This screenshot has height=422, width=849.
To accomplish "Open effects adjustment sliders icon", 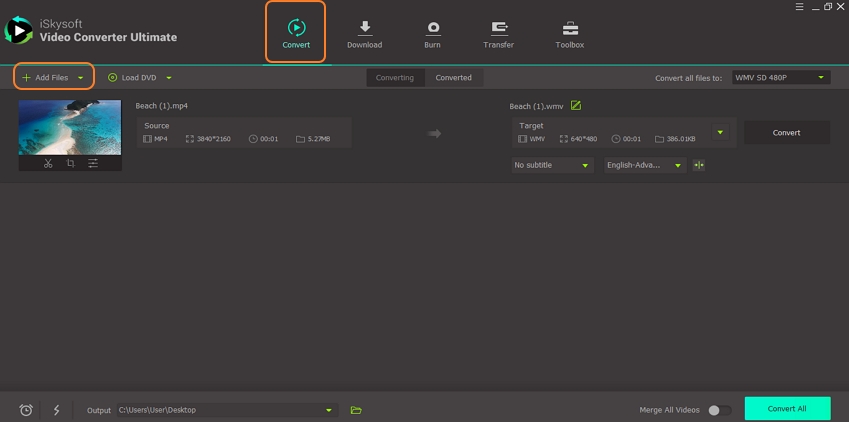I will pos(93,163).
